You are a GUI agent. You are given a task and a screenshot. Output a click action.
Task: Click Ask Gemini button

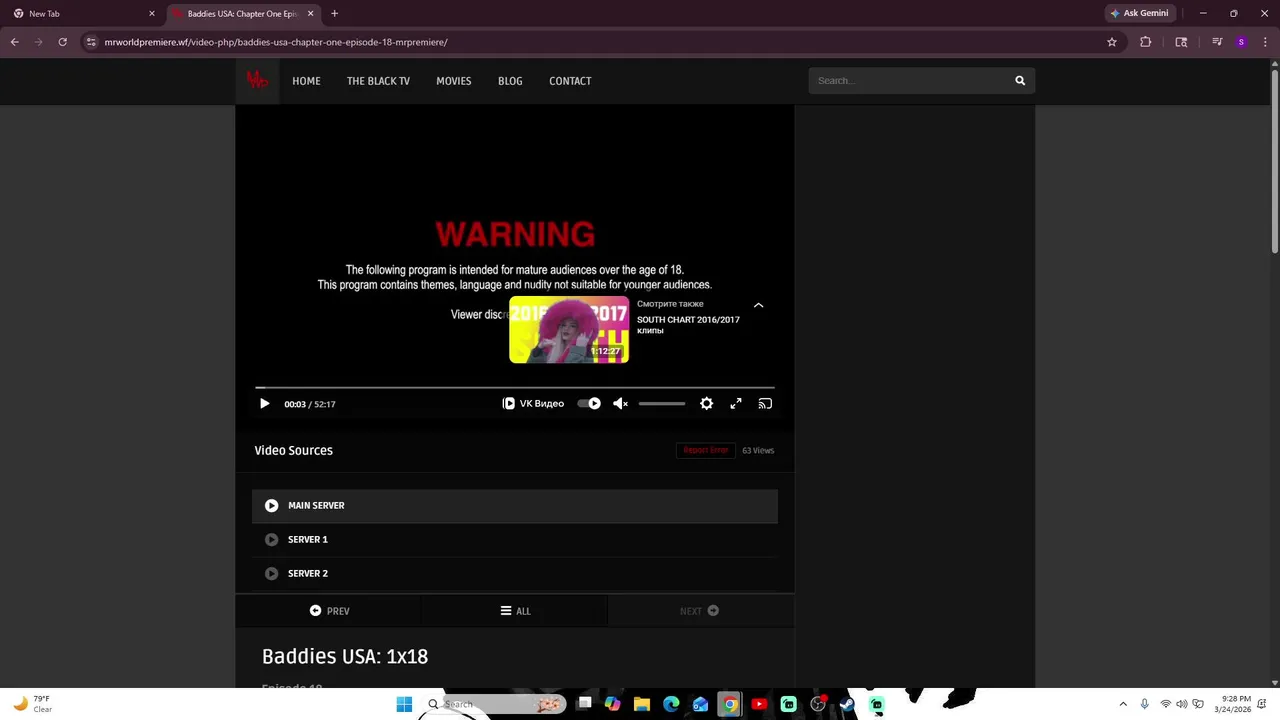point(1139,14)
